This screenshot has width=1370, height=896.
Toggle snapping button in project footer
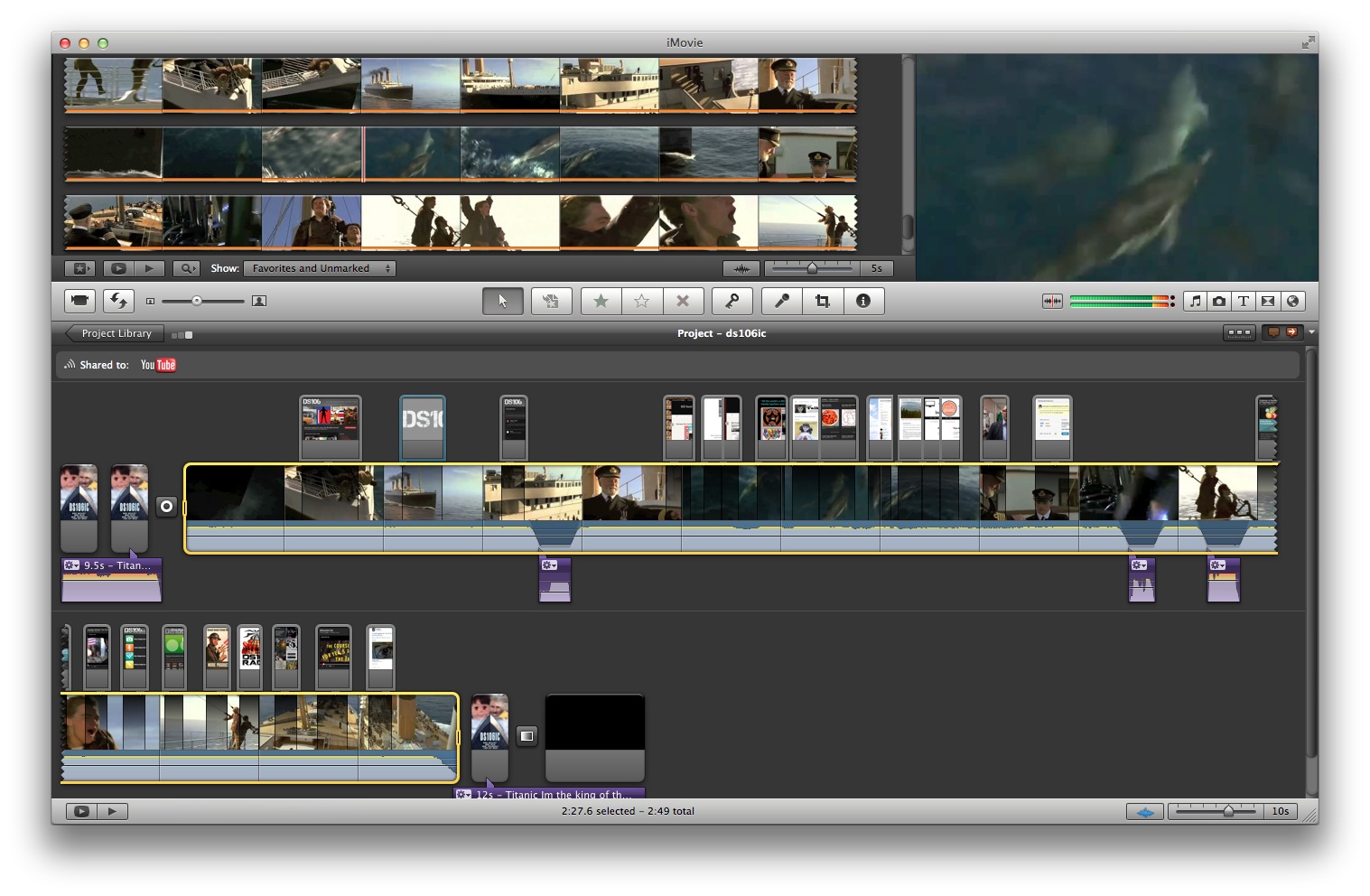click(1144, 811)
